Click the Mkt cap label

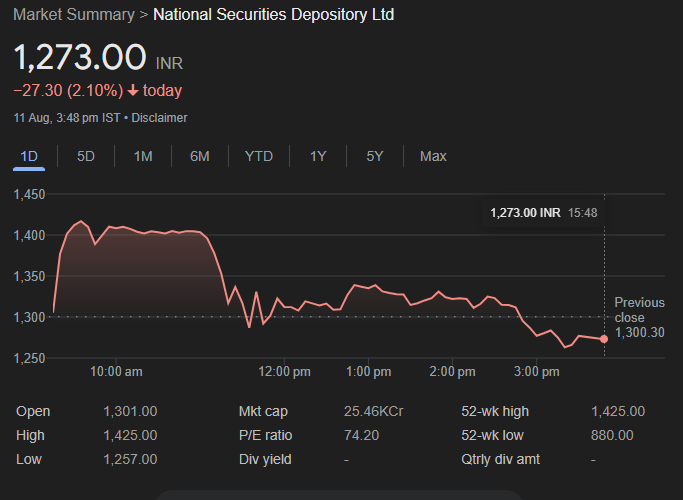263,412
